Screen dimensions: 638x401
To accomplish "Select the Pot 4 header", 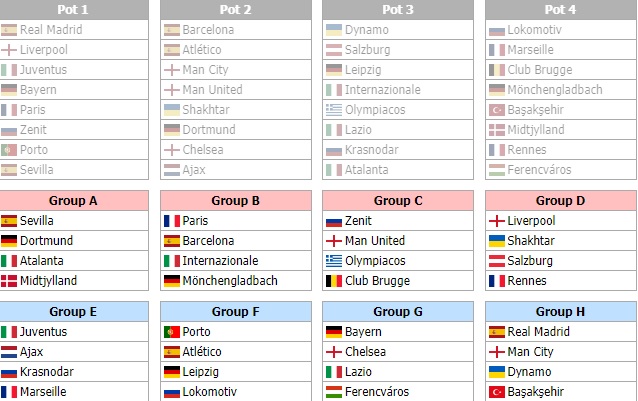I will [561, 10].
